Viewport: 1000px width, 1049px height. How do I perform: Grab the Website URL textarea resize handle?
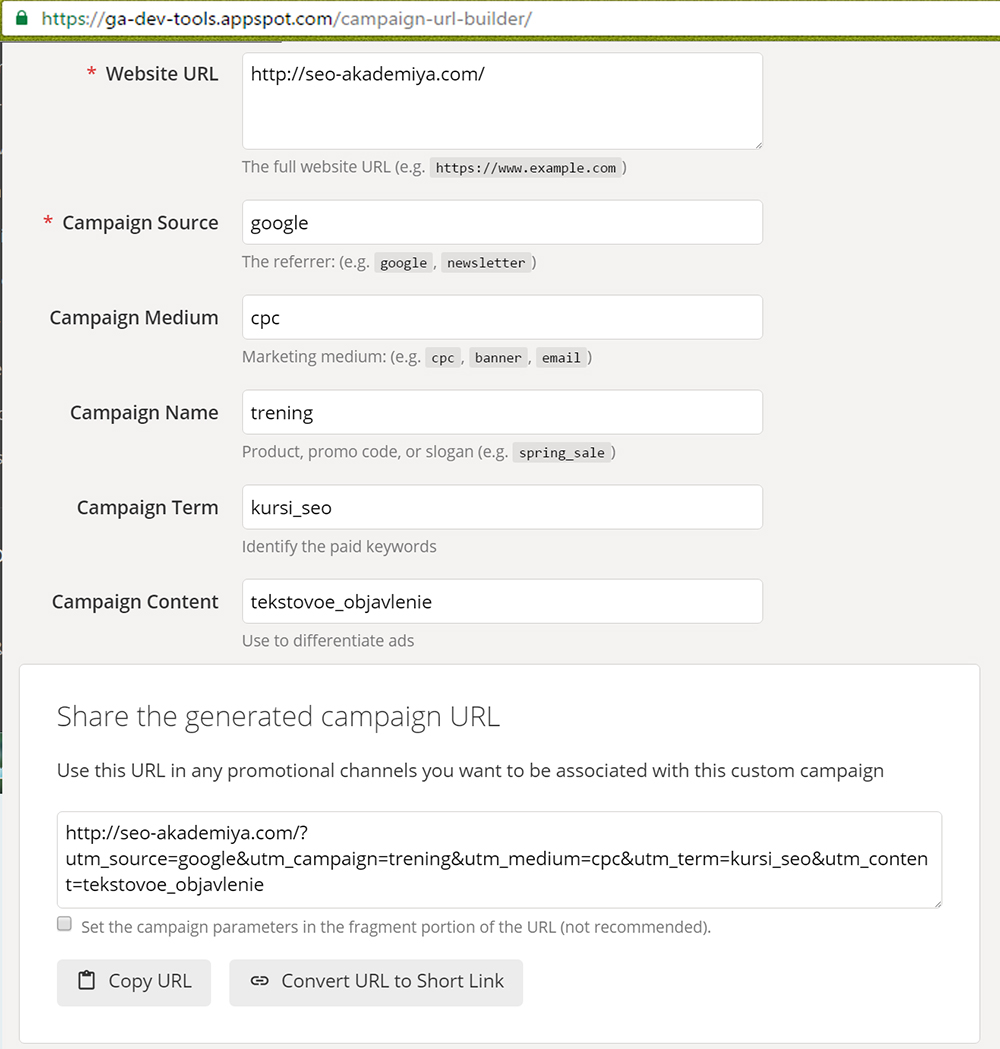point(757,144)
